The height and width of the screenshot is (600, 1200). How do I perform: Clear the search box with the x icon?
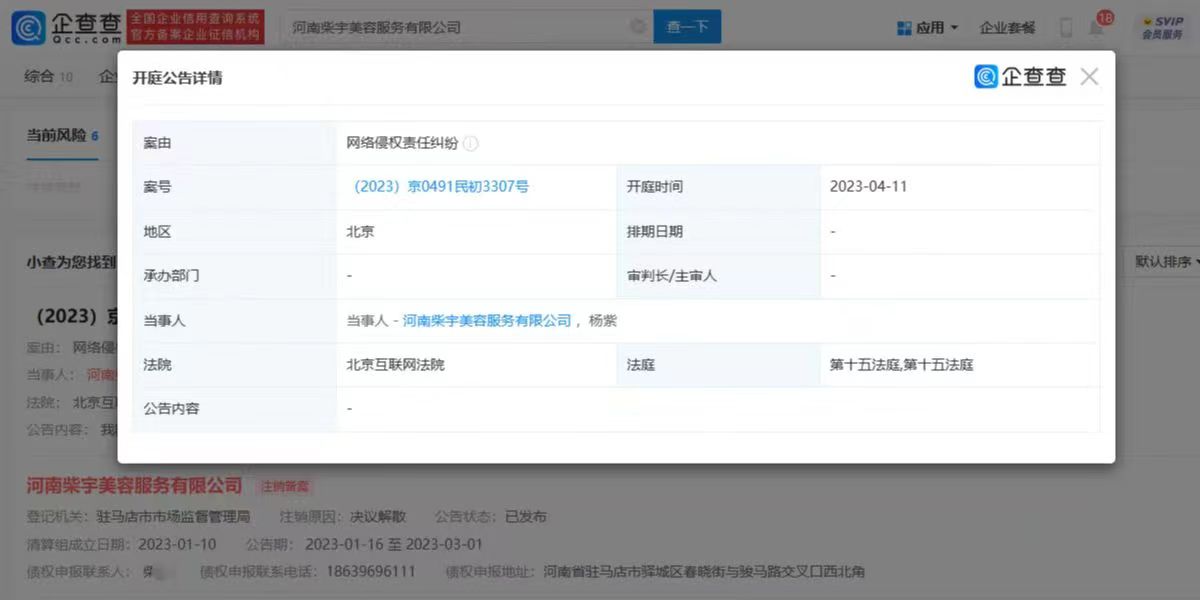pos(638,27)
